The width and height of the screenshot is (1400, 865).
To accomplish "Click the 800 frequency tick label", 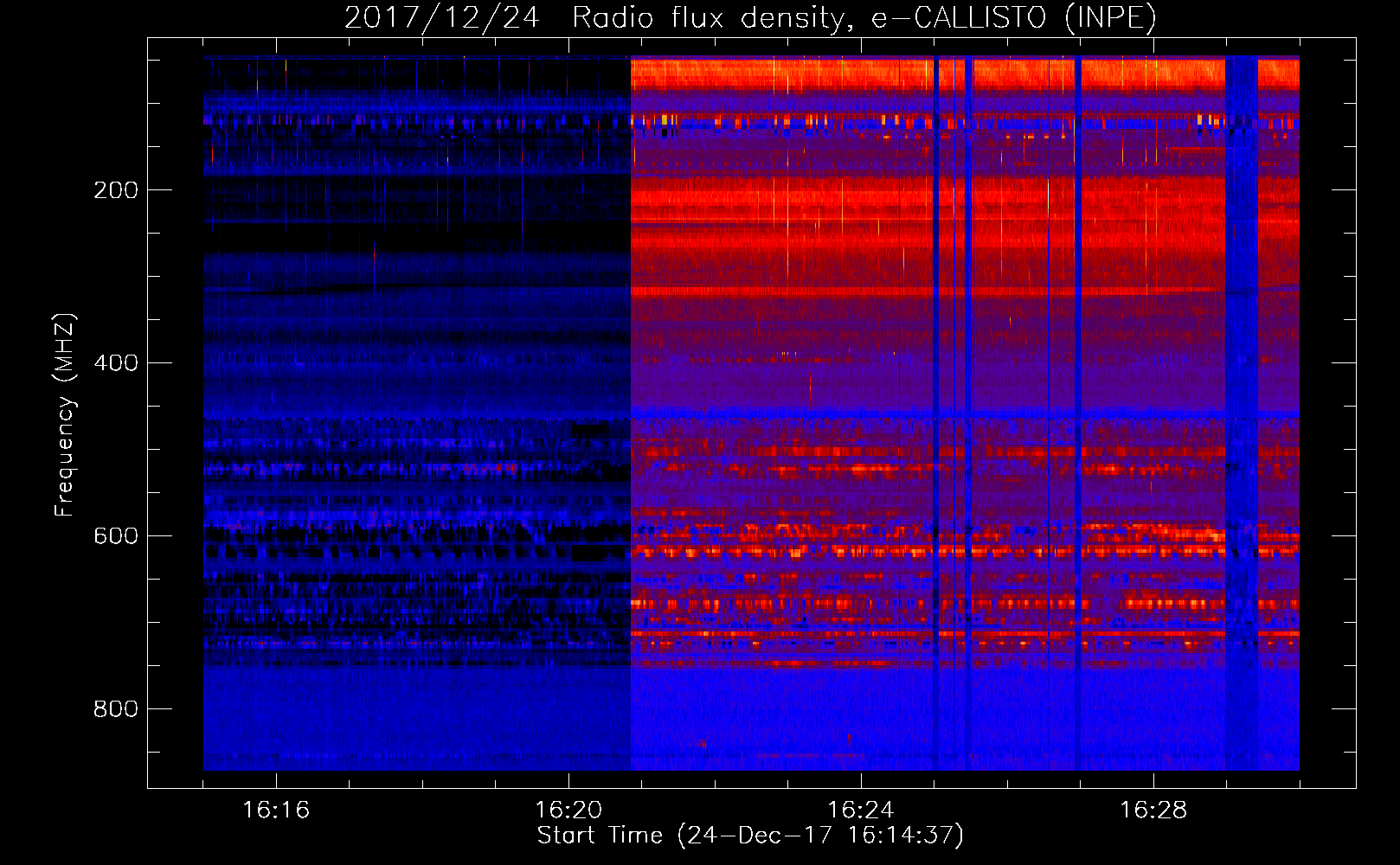I will point(116,709).
